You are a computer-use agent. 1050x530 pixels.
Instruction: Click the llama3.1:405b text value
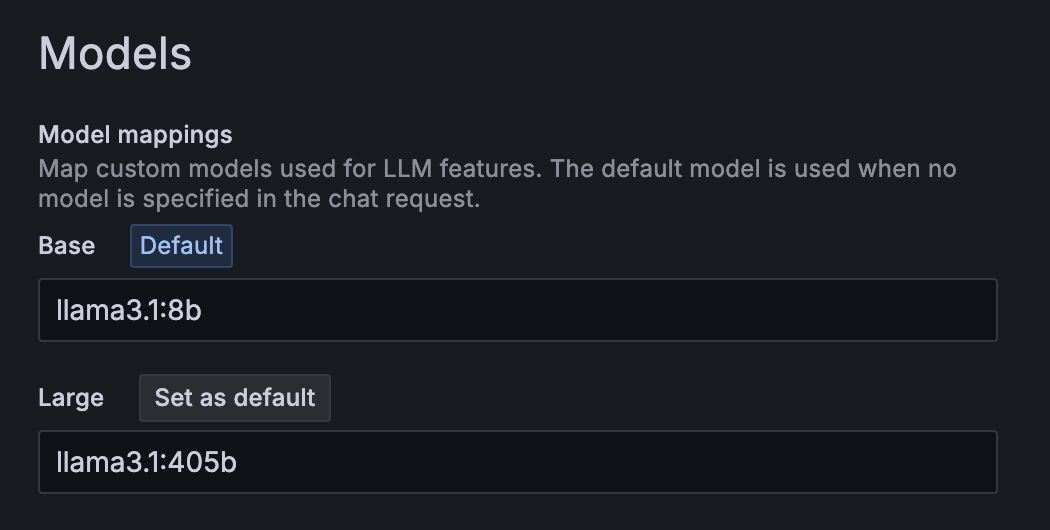pos(147,463)
